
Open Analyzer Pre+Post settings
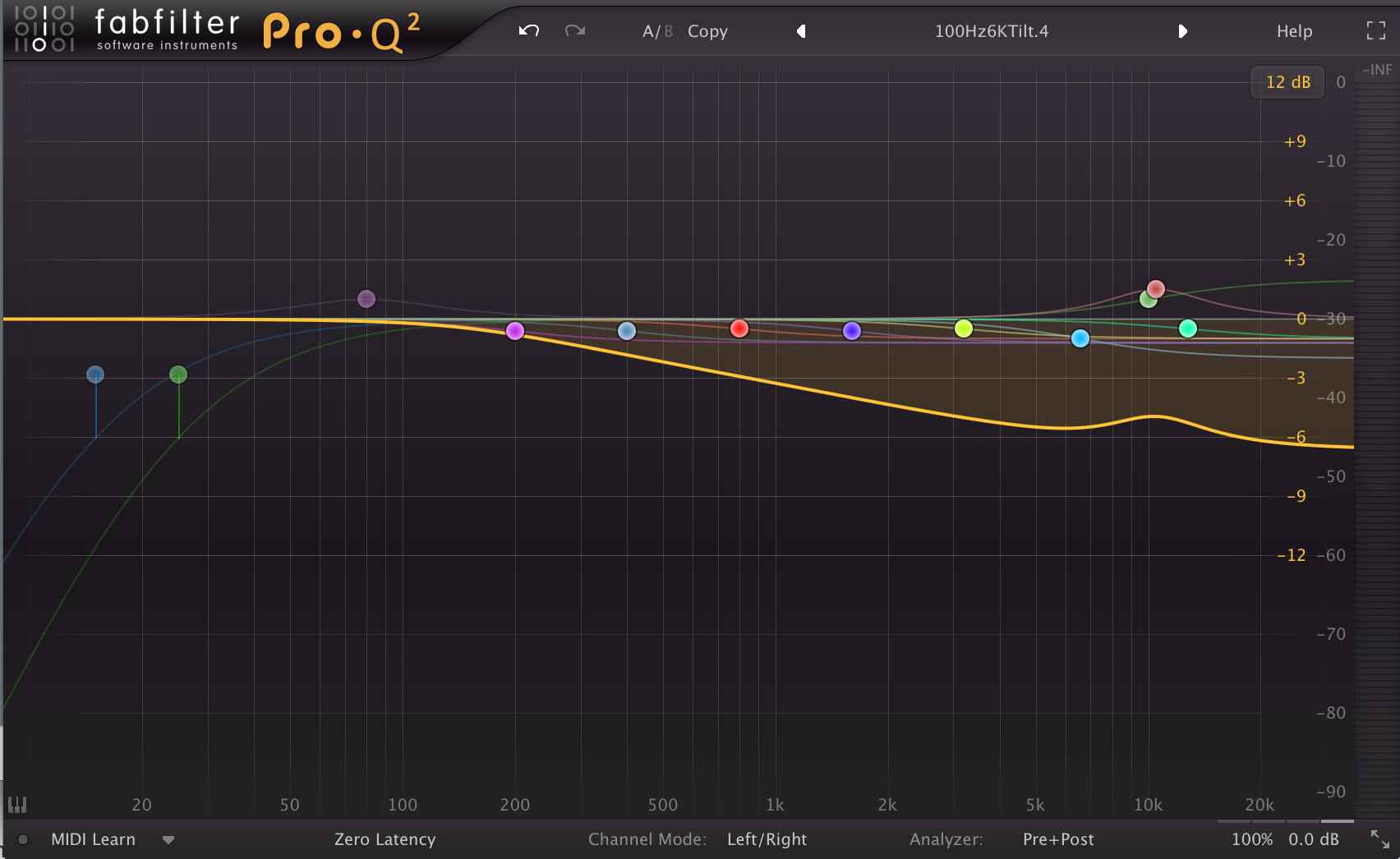click(x=1058, y=839)
